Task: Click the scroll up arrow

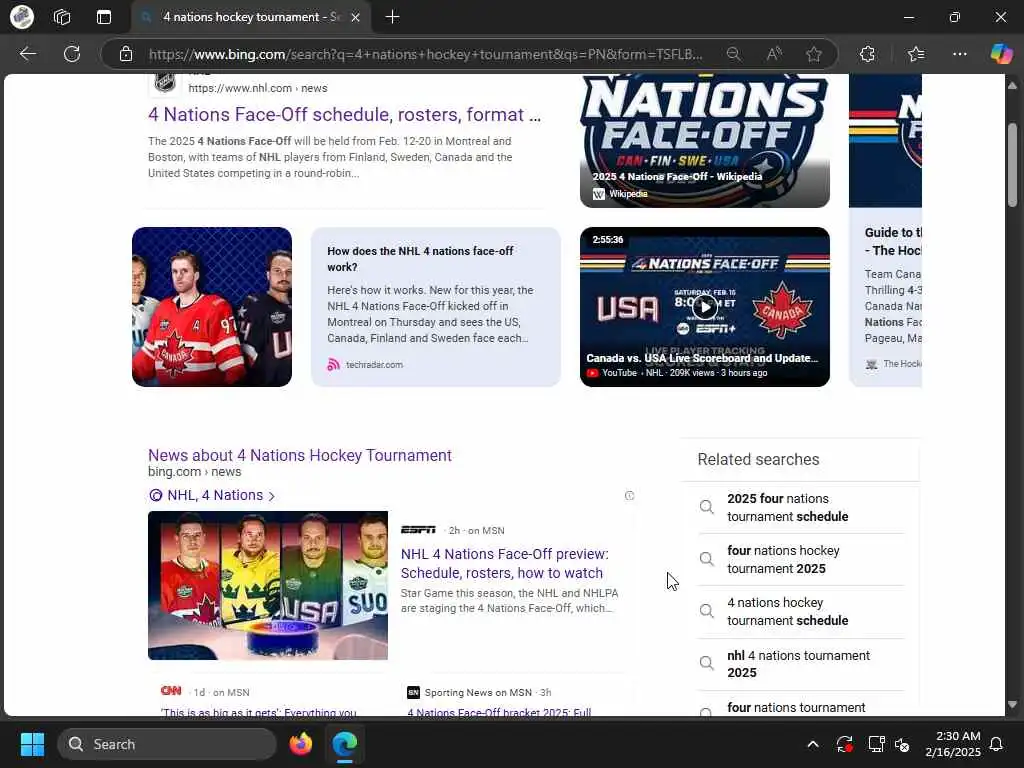Action: 1012,85
